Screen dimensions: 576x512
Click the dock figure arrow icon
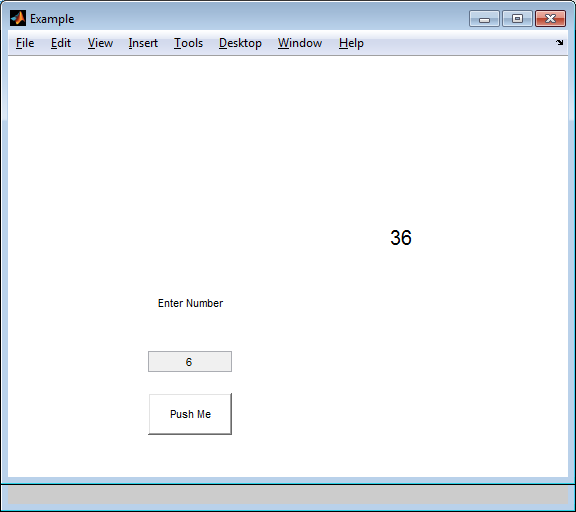pos(559,43)
